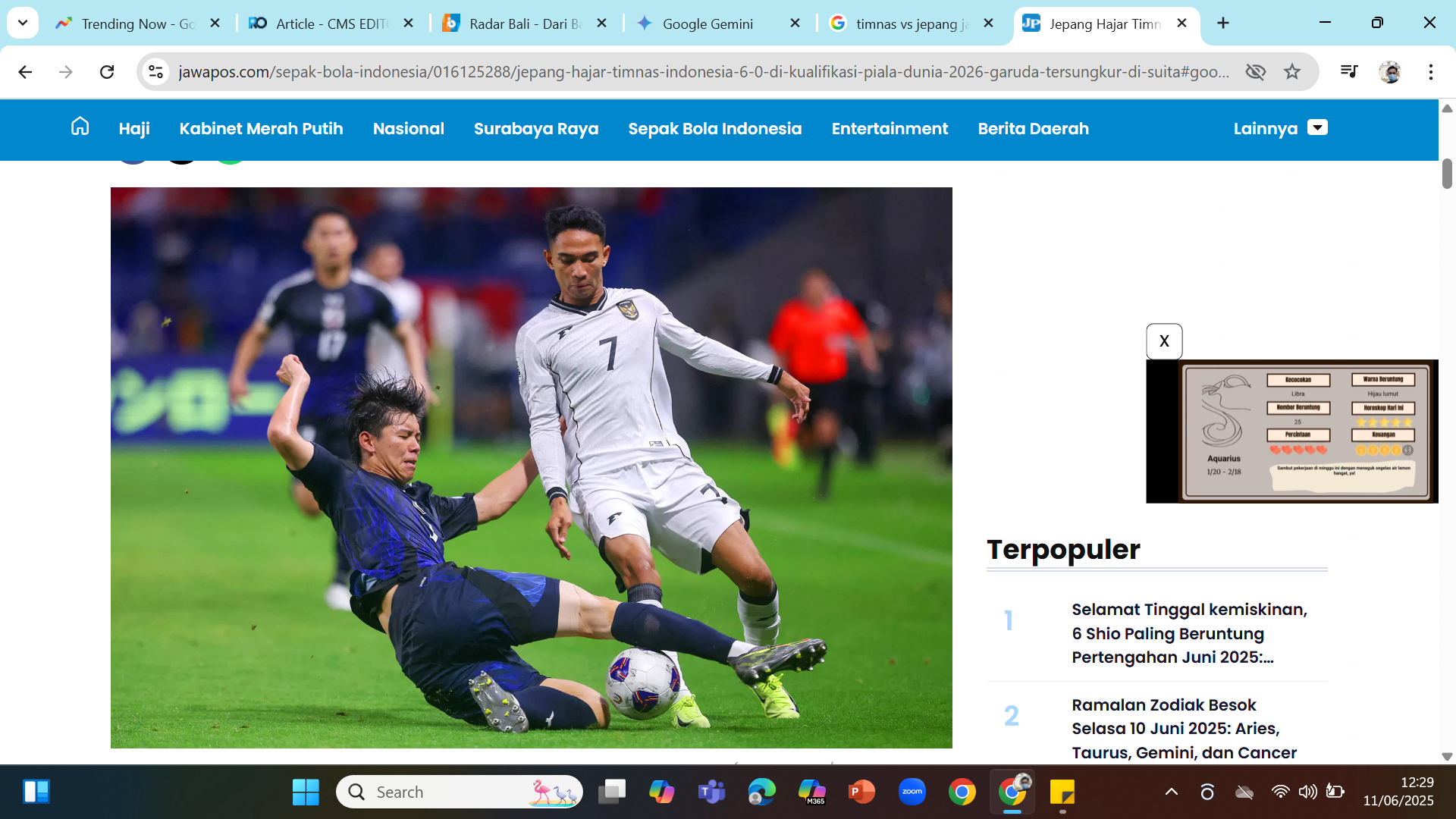Open the tab search dropdown arrow

point(23,23)
